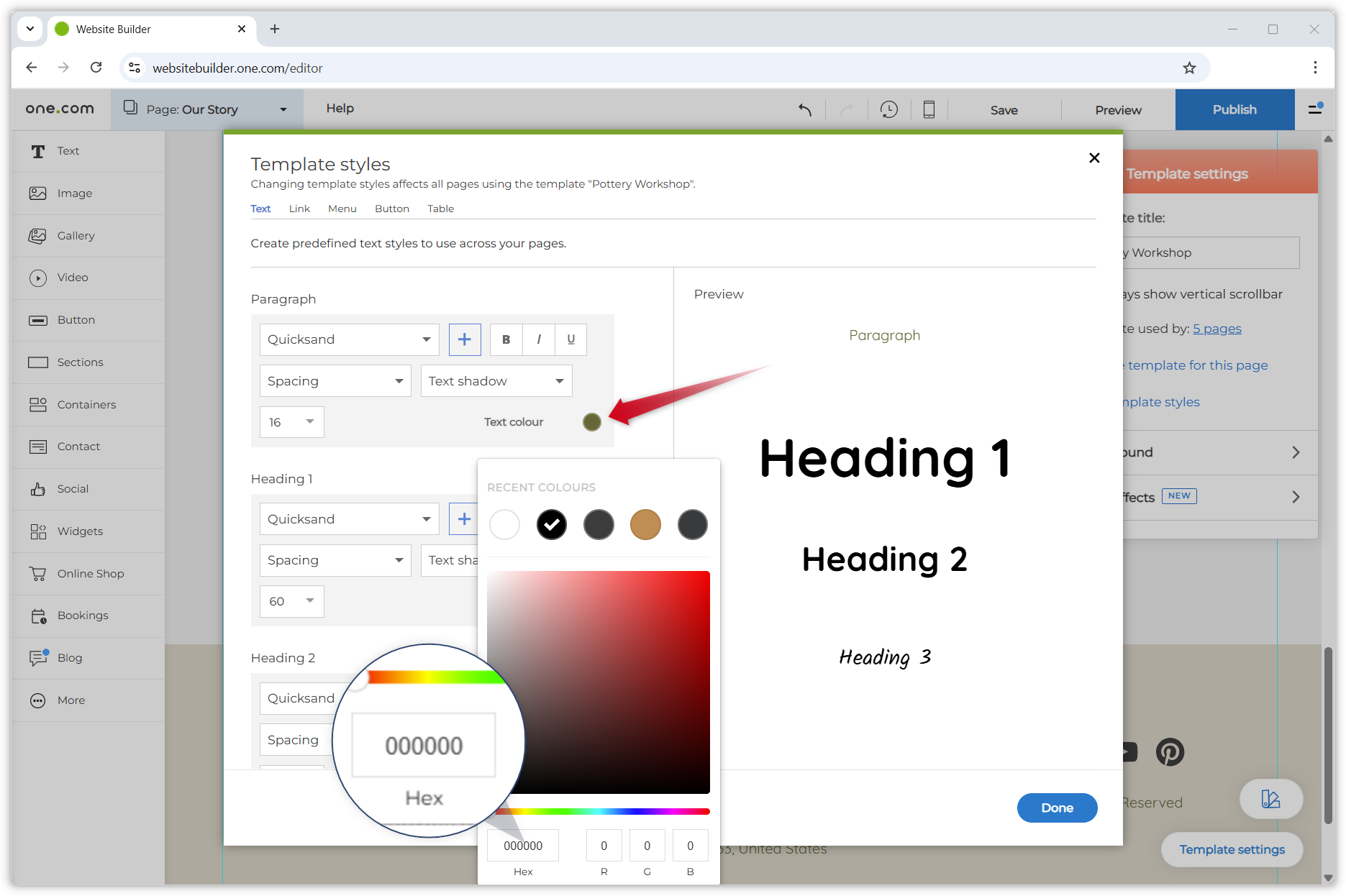Toggle underline formatting for Paragraph style
The width and height of the screenshot is (1346, 896).
tap(570, 339)
